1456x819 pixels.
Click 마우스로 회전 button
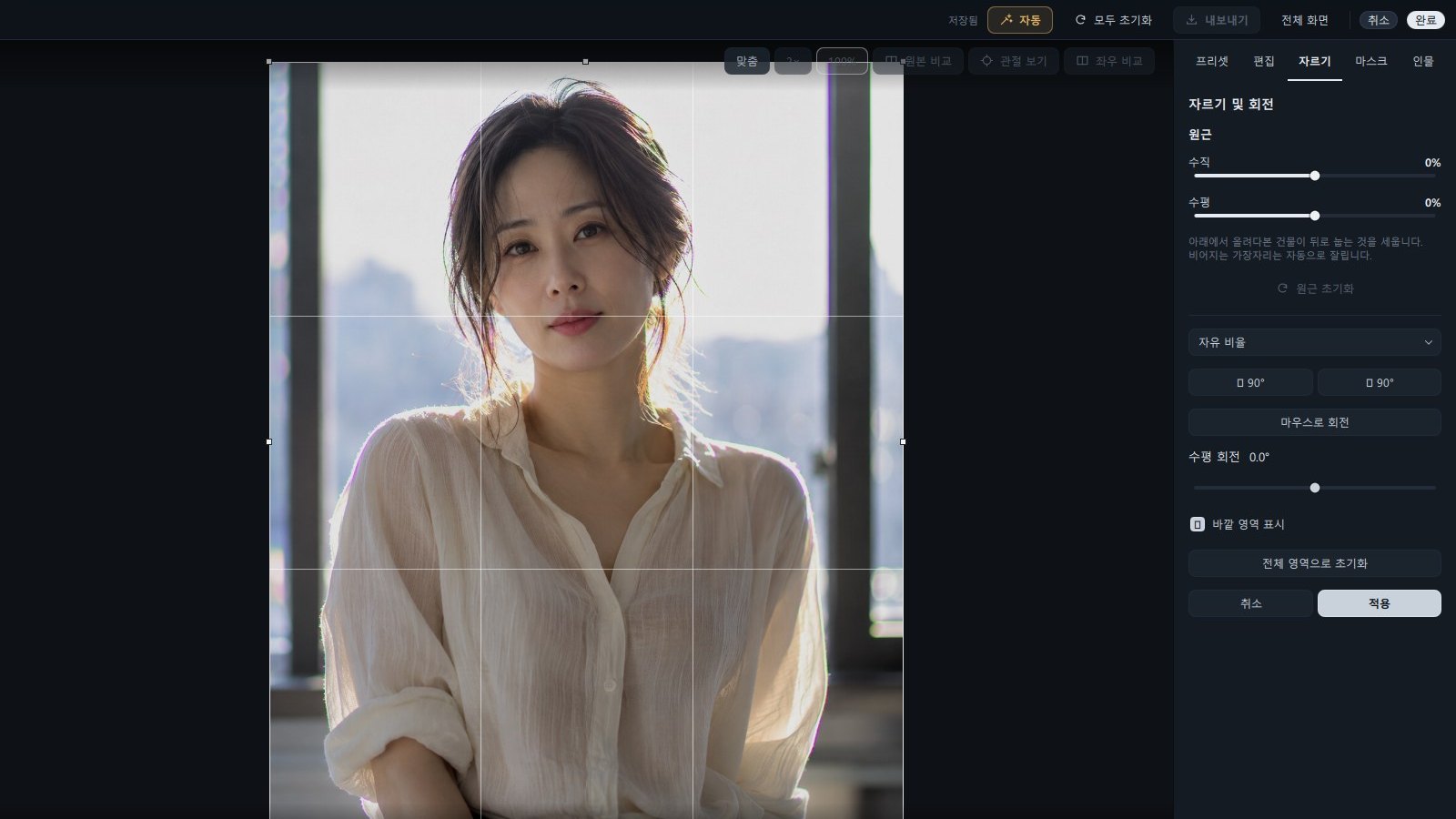pos(1314,422)
